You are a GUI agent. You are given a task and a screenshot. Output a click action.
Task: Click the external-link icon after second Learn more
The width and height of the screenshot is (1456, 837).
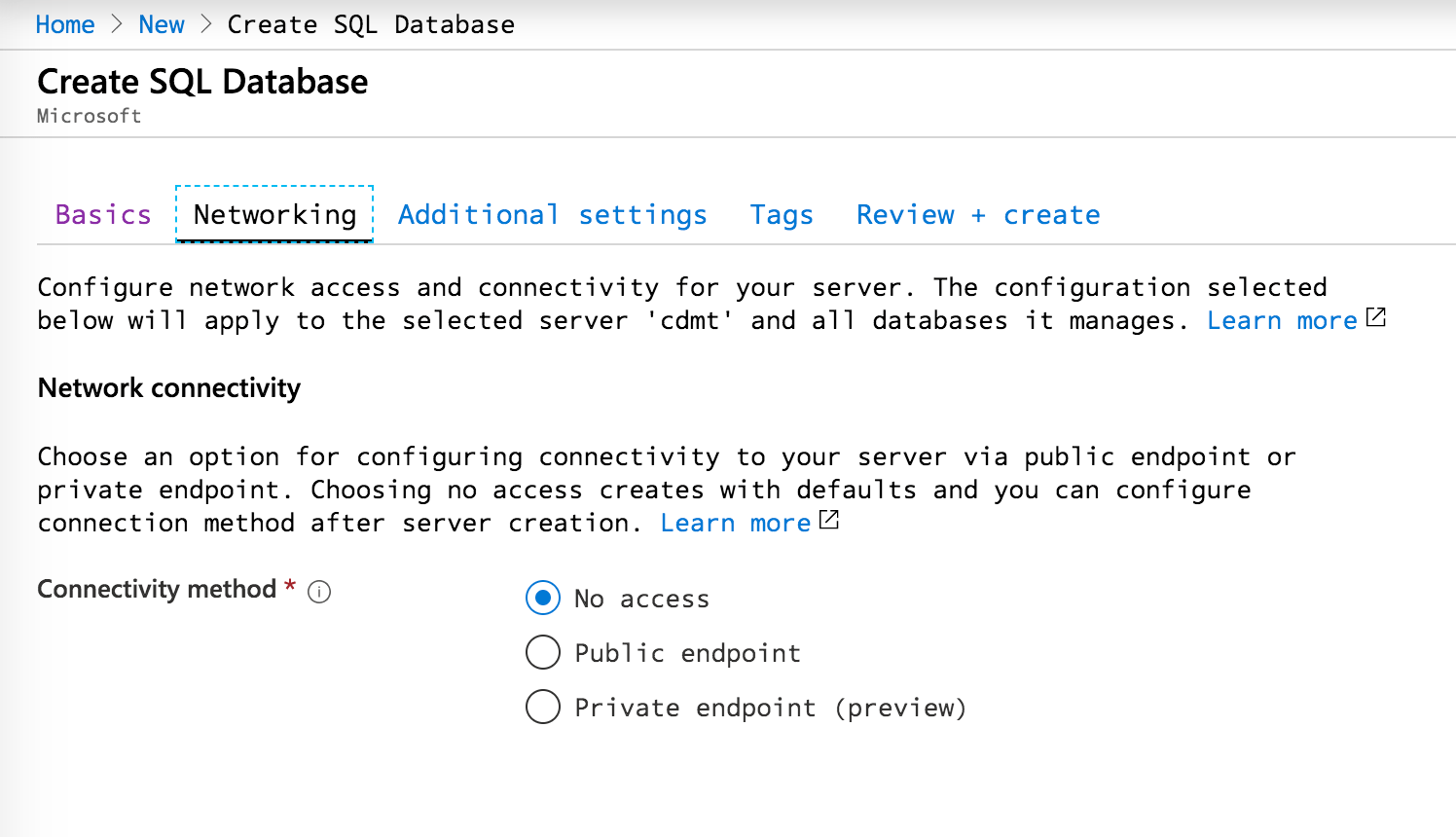click(828, 520)
